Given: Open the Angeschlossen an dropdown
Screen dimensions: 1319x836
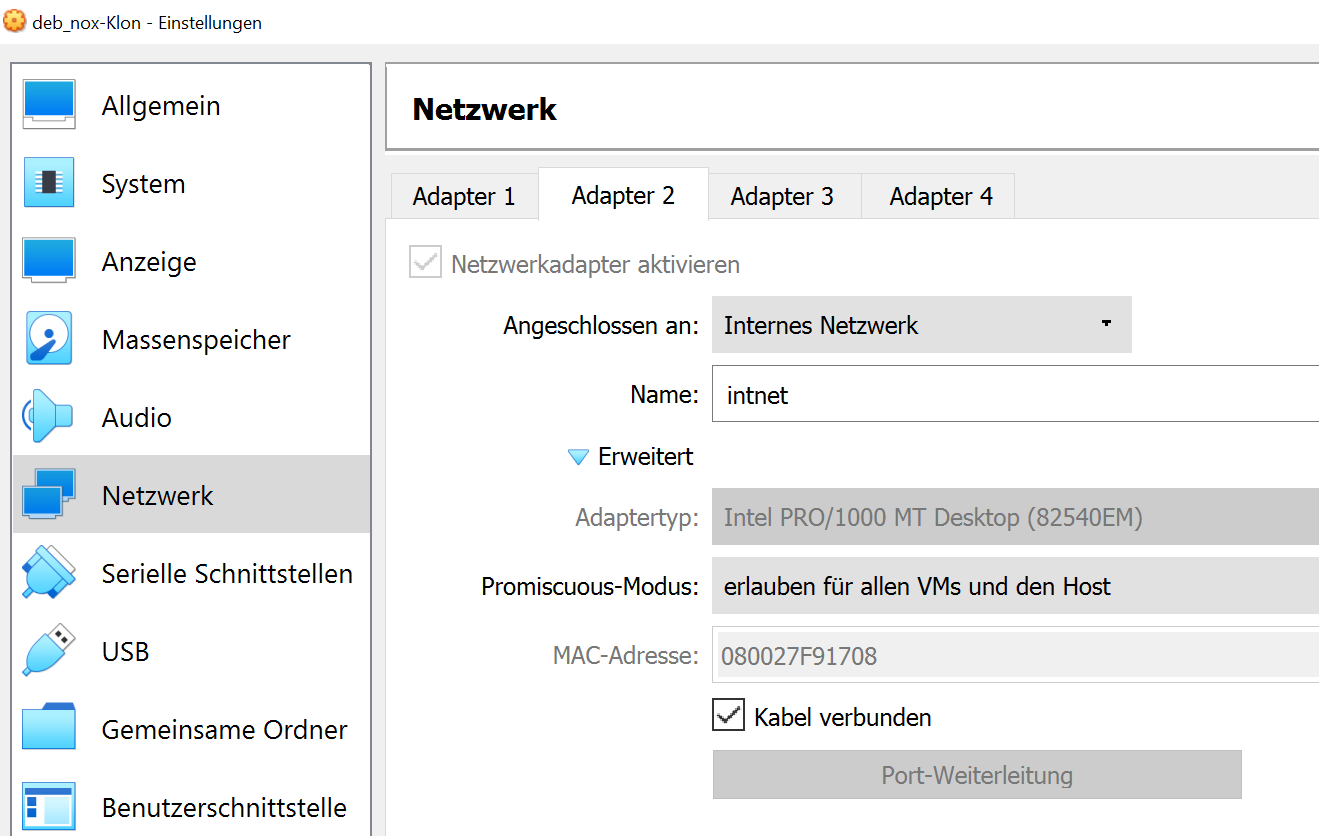Looking at the screenshot, I should click(x=921, y=325).
